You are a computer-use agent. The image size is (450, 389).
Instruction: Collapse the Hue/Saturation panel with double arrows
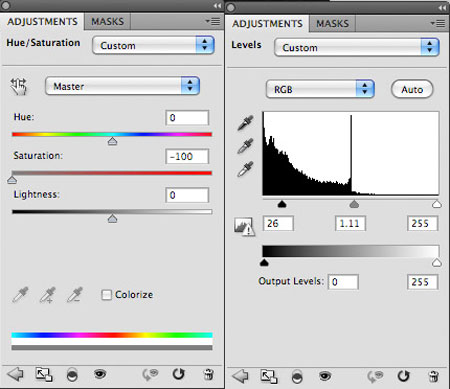tap(217, 6)
